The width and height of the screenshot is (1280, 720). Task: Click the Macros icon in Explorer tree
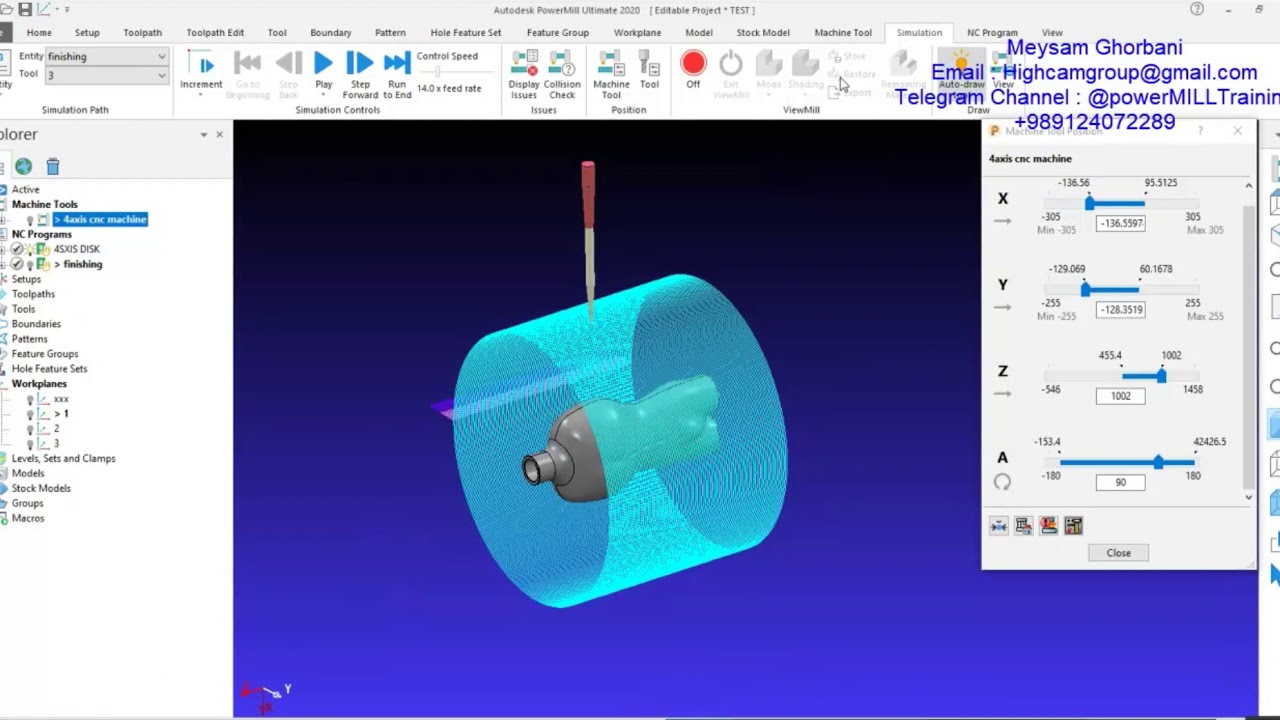4,518
